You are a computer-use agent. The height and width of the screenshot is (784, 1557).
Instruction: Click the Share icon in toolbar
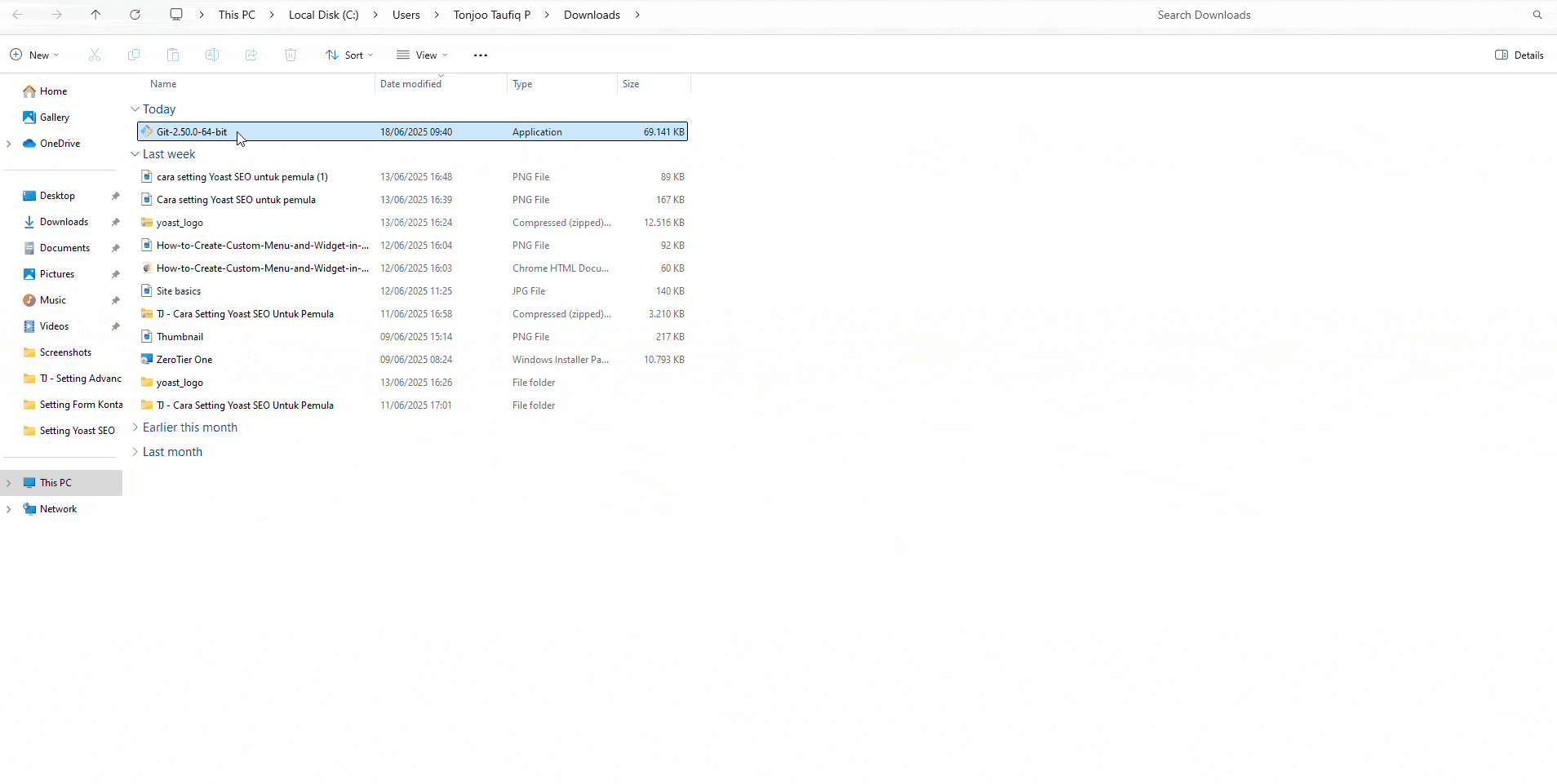tap(251, 55)
